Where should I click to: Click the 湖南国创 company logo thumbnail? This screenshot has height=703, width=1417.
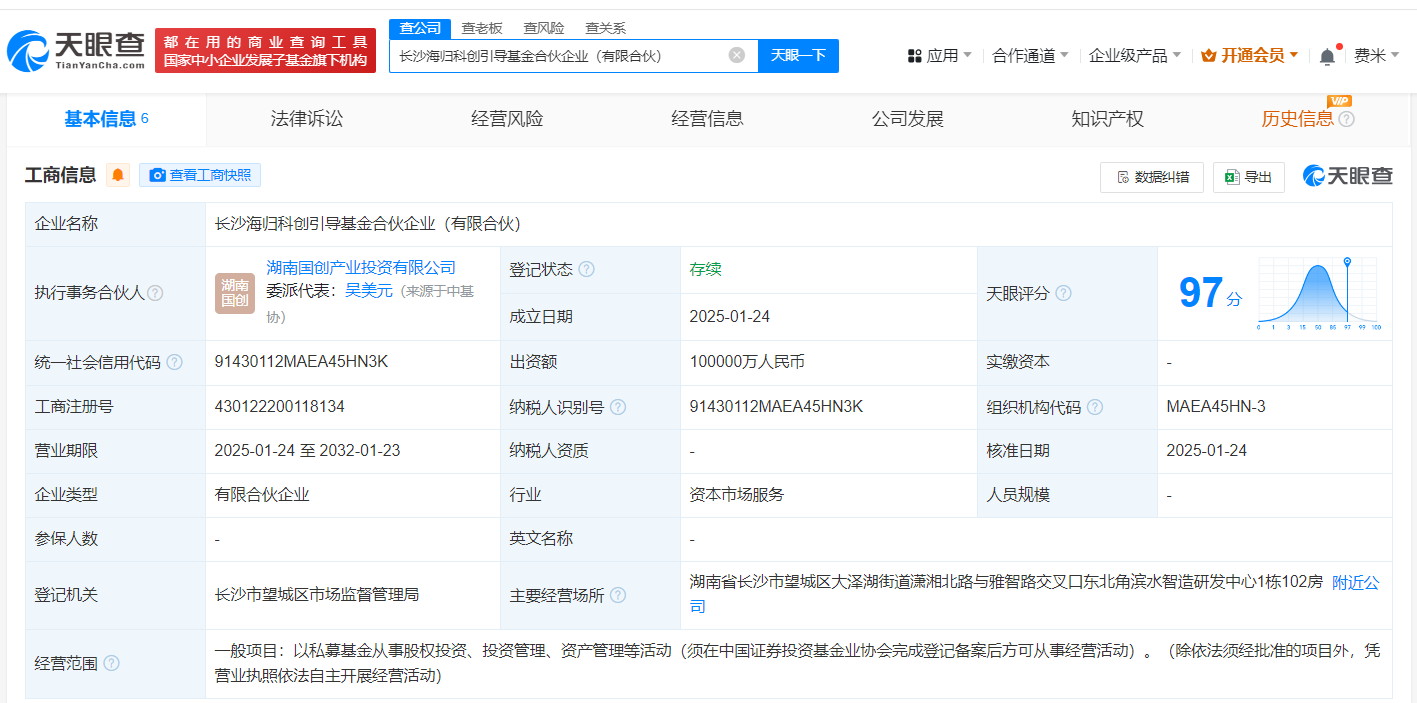click(235, 293)
